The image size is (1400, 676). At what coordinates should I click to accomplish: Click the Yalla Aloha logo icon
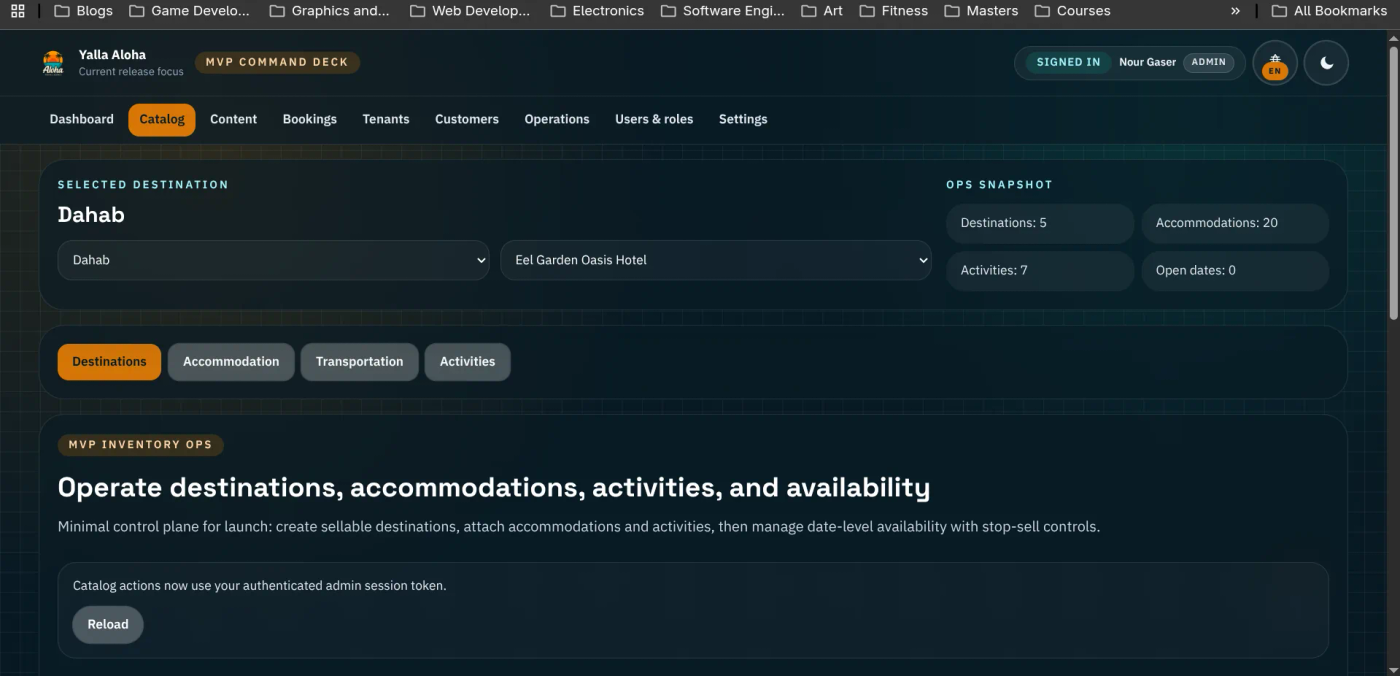coord(53,63)
